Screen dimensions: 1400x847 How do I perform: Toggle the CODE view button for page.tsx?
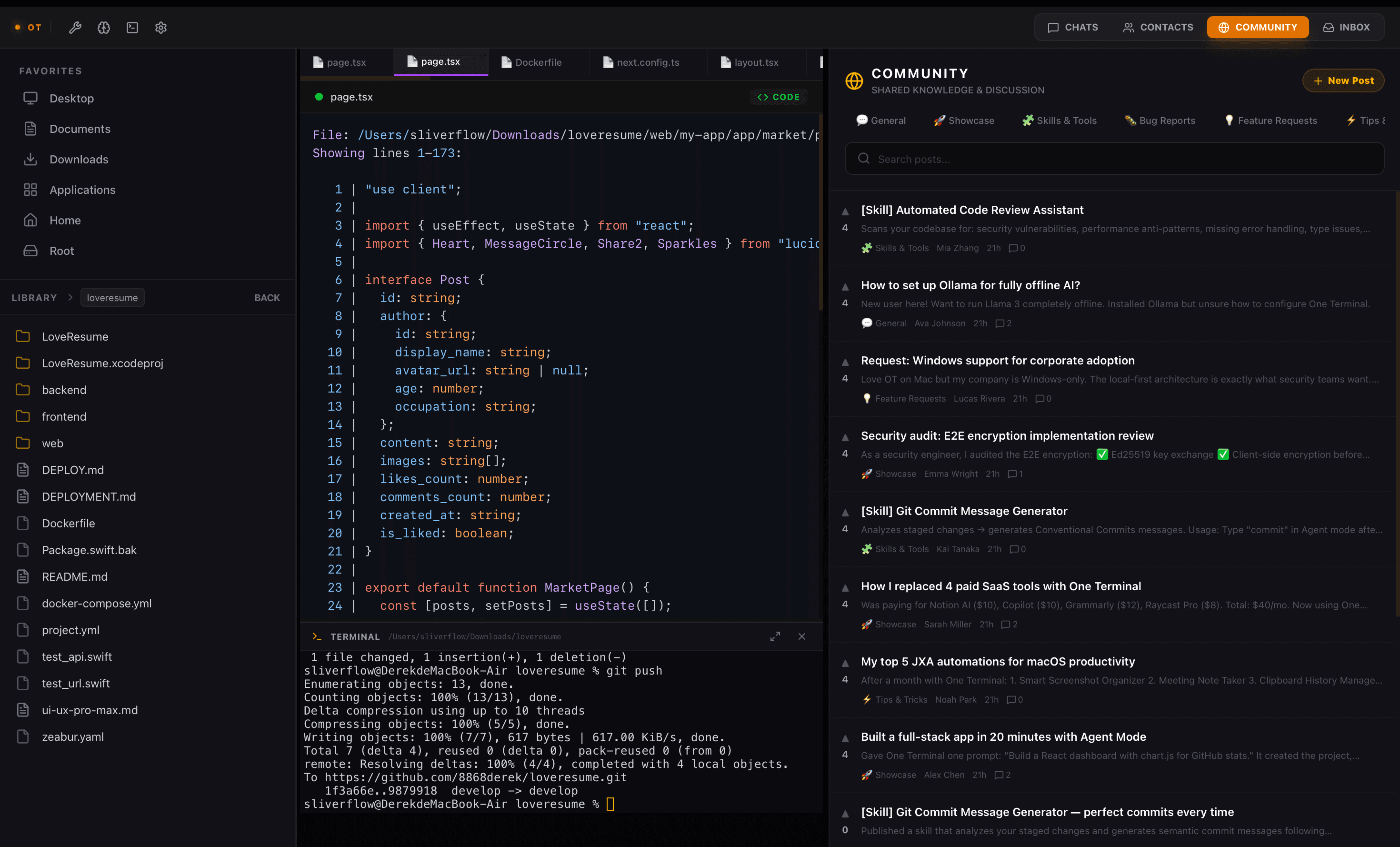[779, 97]
